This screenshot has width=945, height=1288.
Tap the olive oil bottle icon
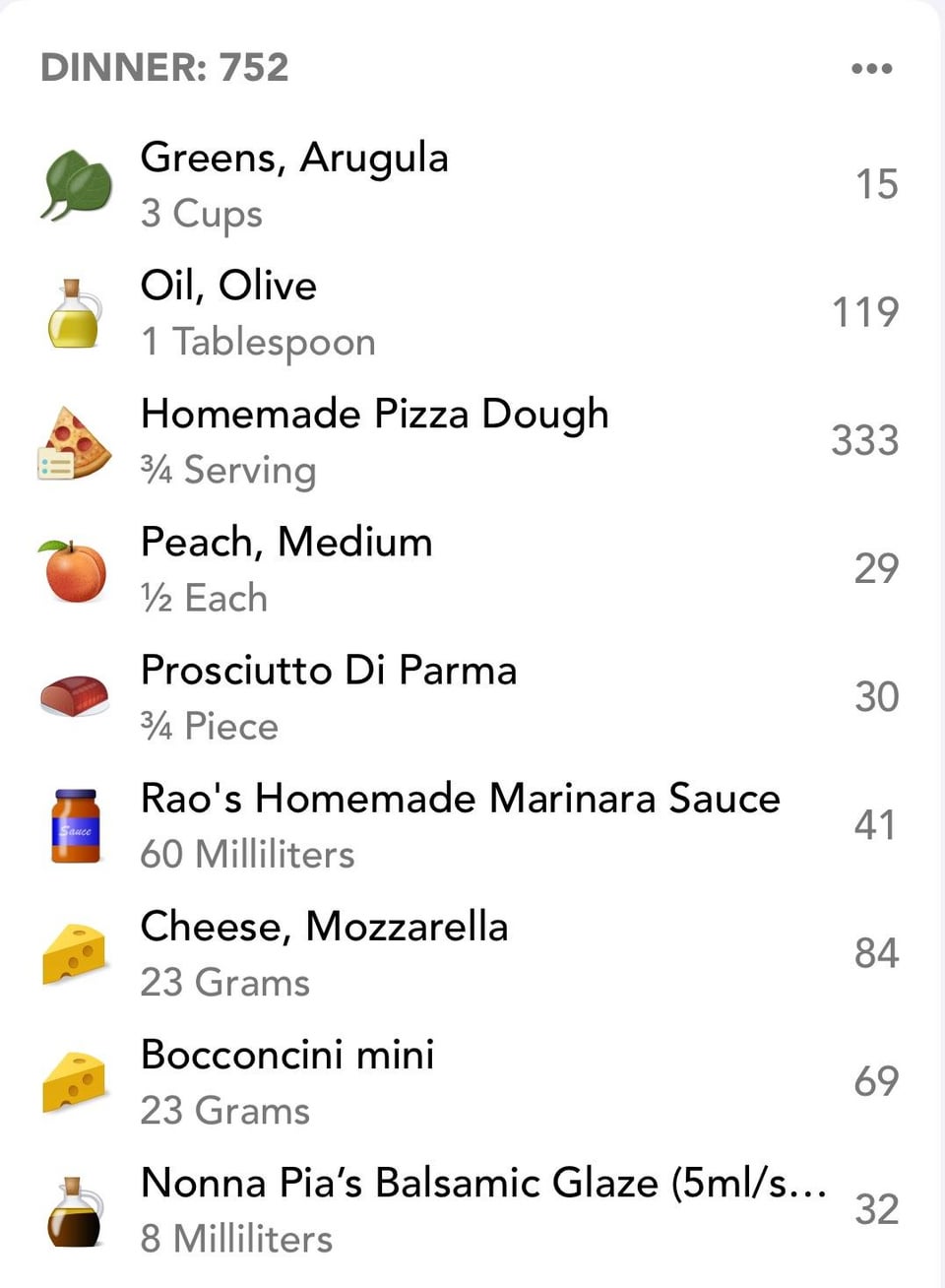(x=75, y=313)
